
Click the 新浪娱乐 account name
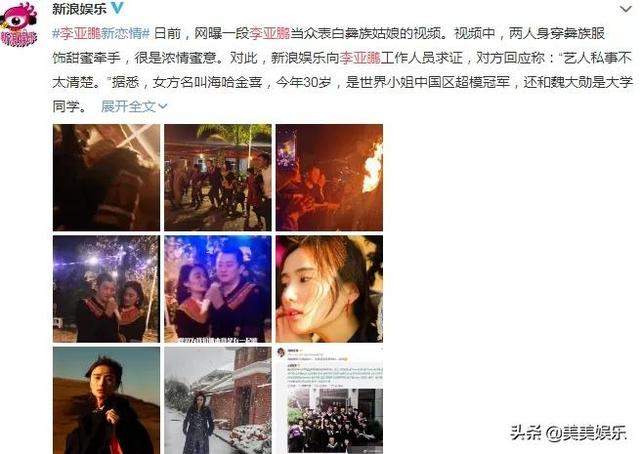79,8
